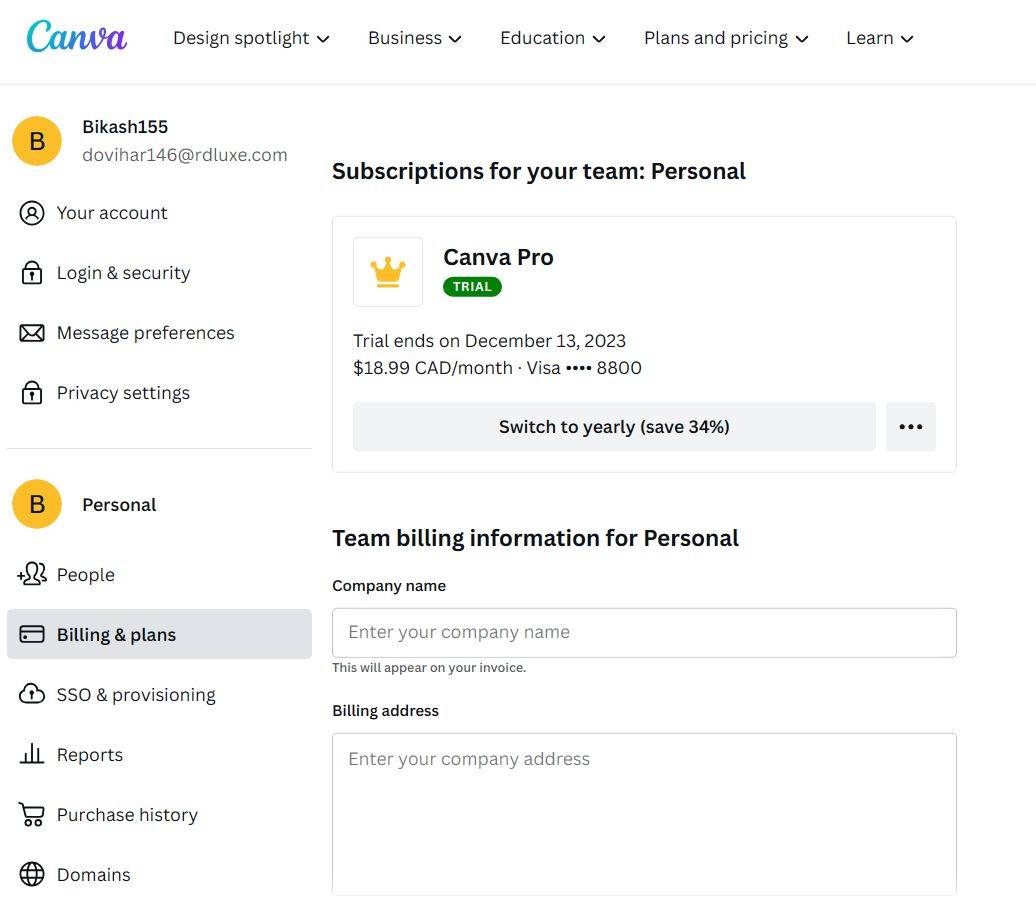Image resolution: width=1036 pixels, height=903 pixels.
Task: Click the Login & security padlock icon
Action: click(32, 273)
